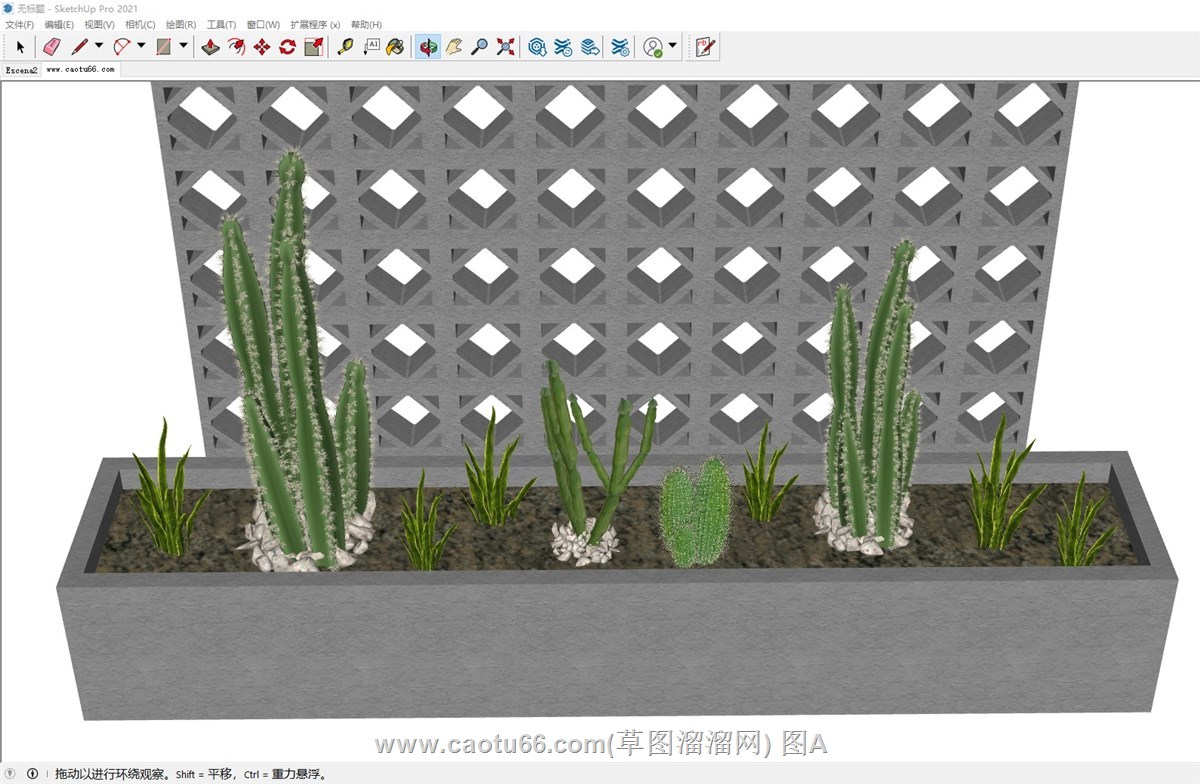Open the account profile dropdown arrow
1200x784 pixels.
(672, 46)
